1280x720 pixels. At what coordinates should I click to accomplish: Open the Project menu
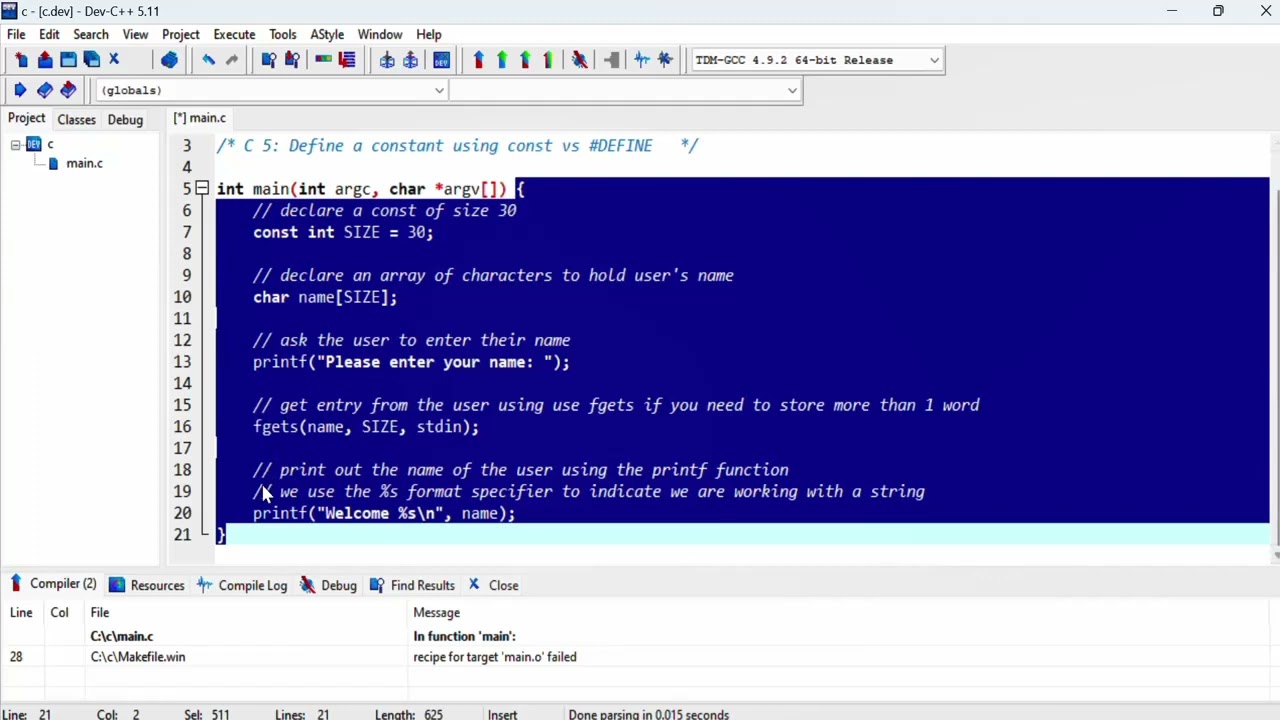181,34
